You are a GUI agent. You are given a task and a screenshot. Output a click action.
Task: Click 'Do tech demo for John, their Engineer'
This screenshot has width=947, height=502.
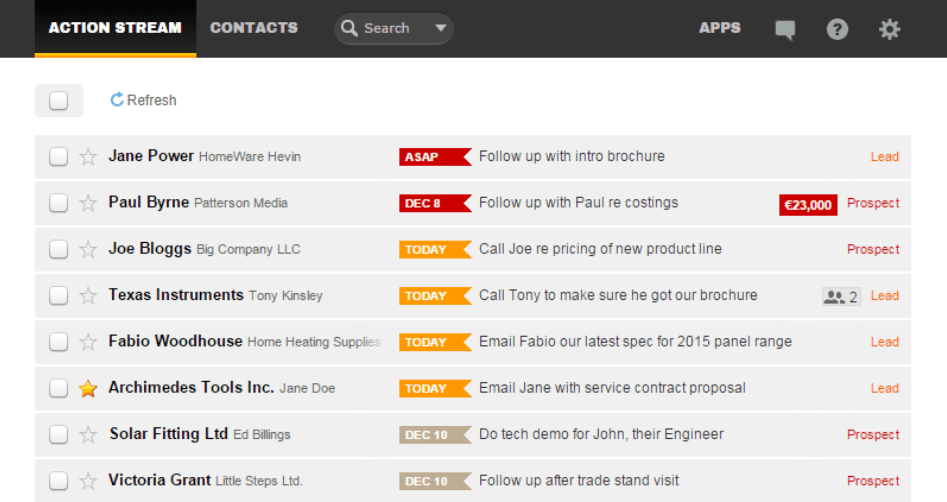pyautogui.click(x=601, y=434)
